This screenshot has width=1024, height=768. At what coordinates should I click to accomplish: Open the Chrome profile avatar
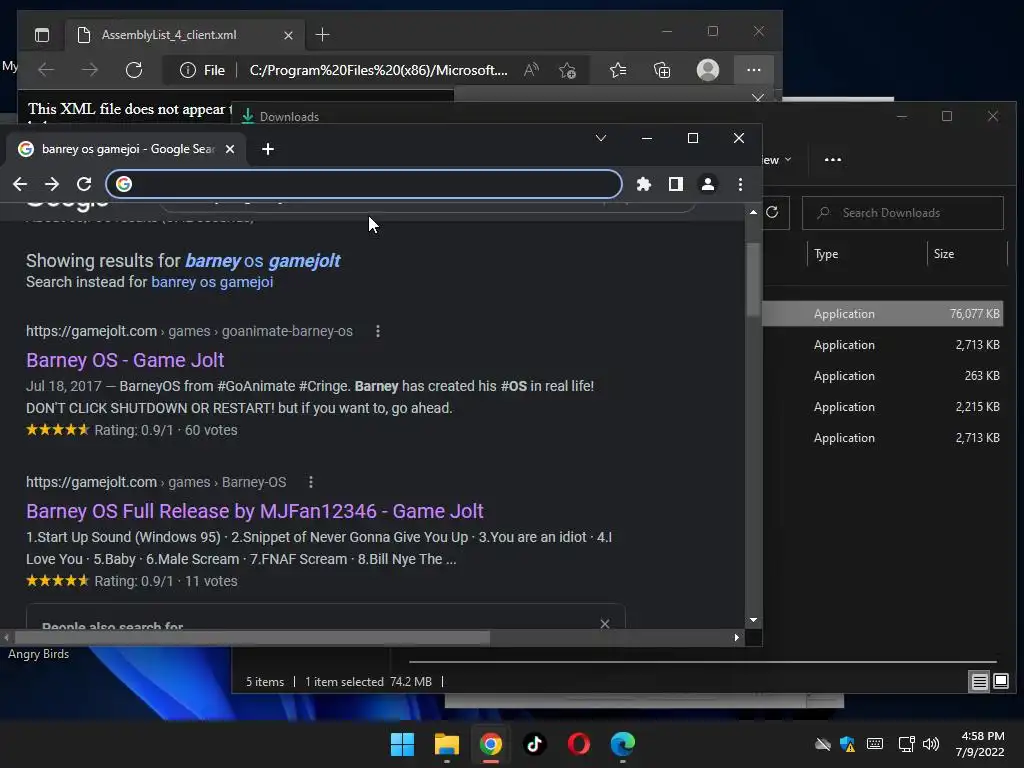708,184
